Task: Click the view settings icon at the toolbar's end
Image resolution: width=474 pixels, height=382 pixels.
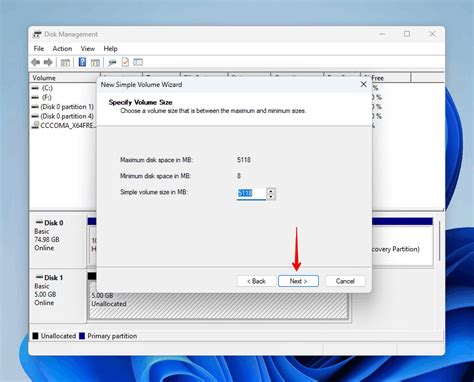Action: [x=138, y=62]
